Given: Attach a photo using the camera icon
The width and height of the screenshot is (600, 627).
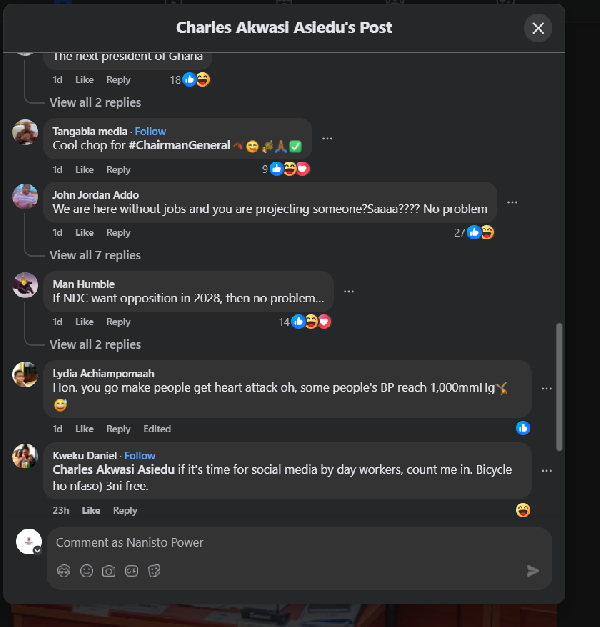Looking at the screenshot, I should 109,571.
